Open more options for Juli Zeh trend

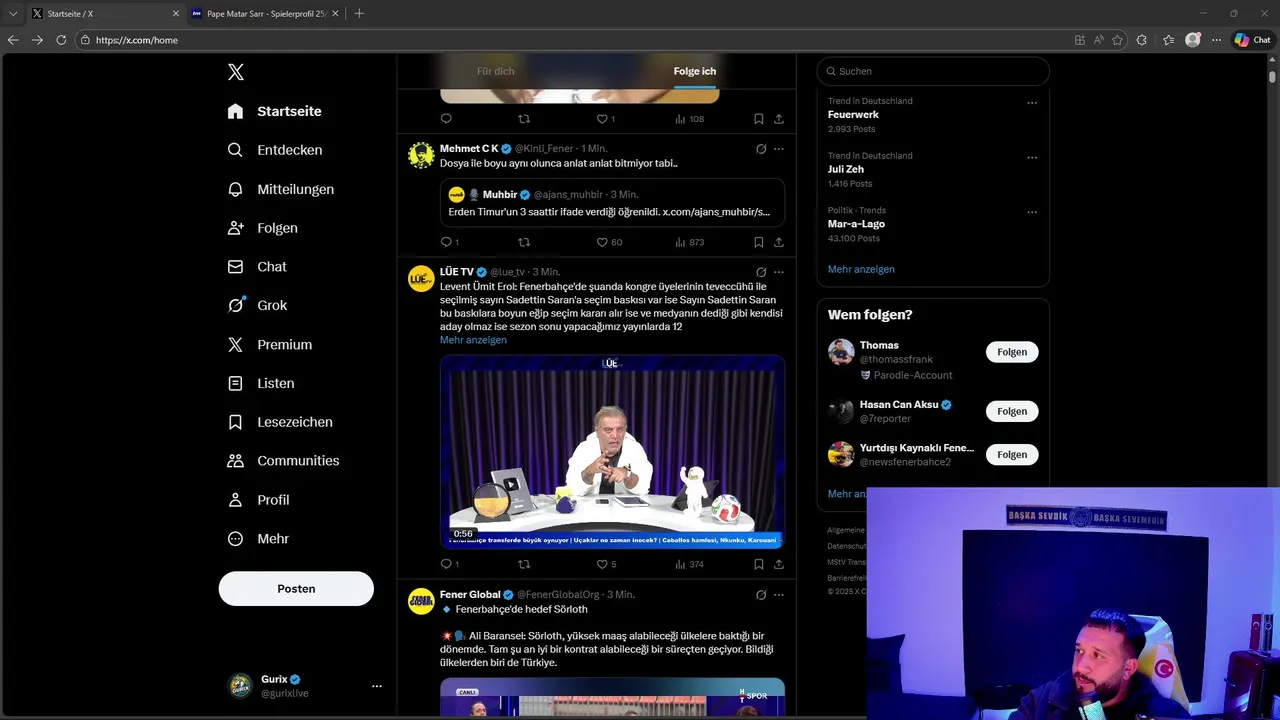coord(1032,157)
